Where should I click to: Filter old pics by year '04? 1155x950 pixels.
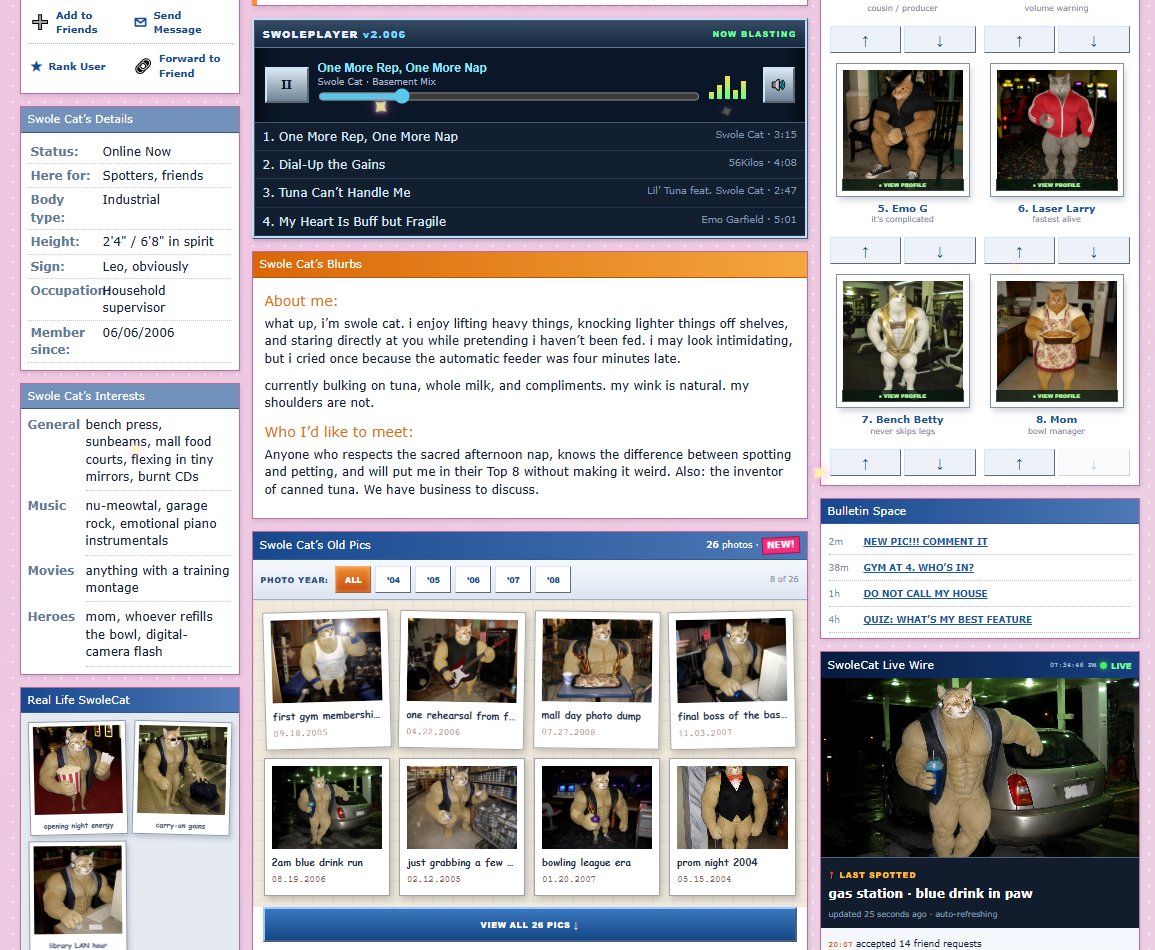pyautogui.click(x=393, y=580)
